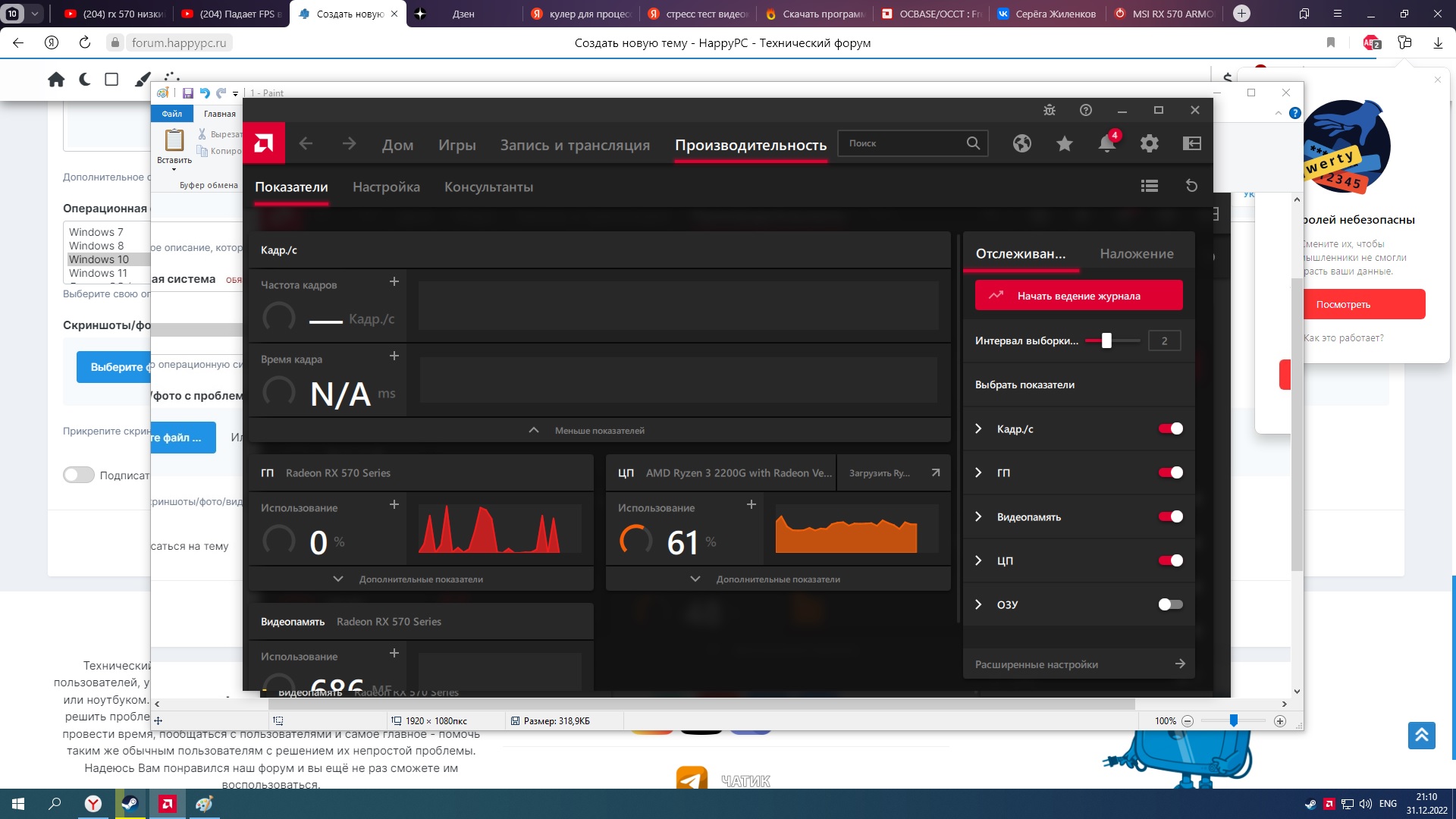Open the Дом tab

click(x=397, y=145)
